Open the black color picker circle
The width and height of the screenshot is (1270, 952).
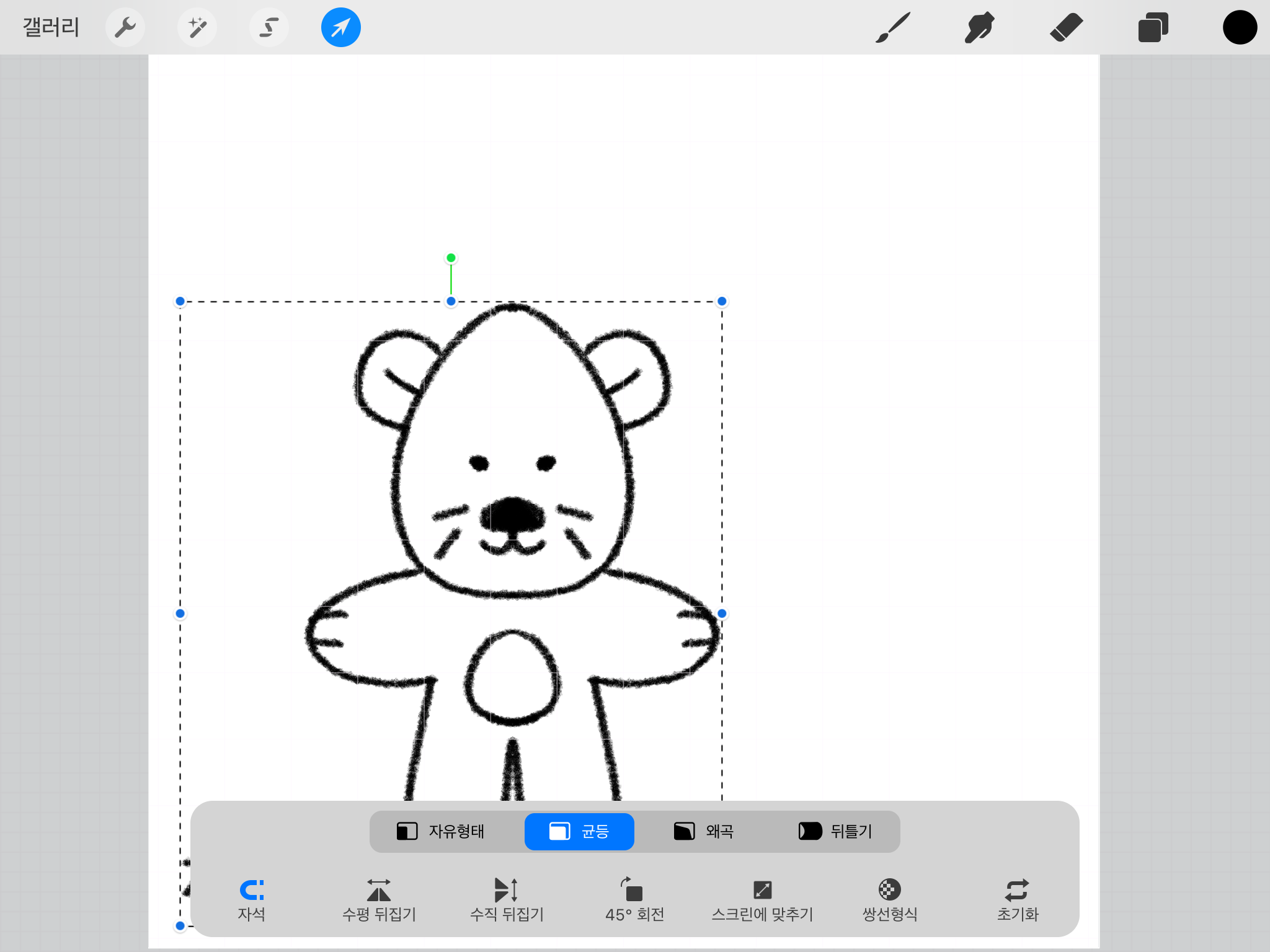coord(1240,27)
